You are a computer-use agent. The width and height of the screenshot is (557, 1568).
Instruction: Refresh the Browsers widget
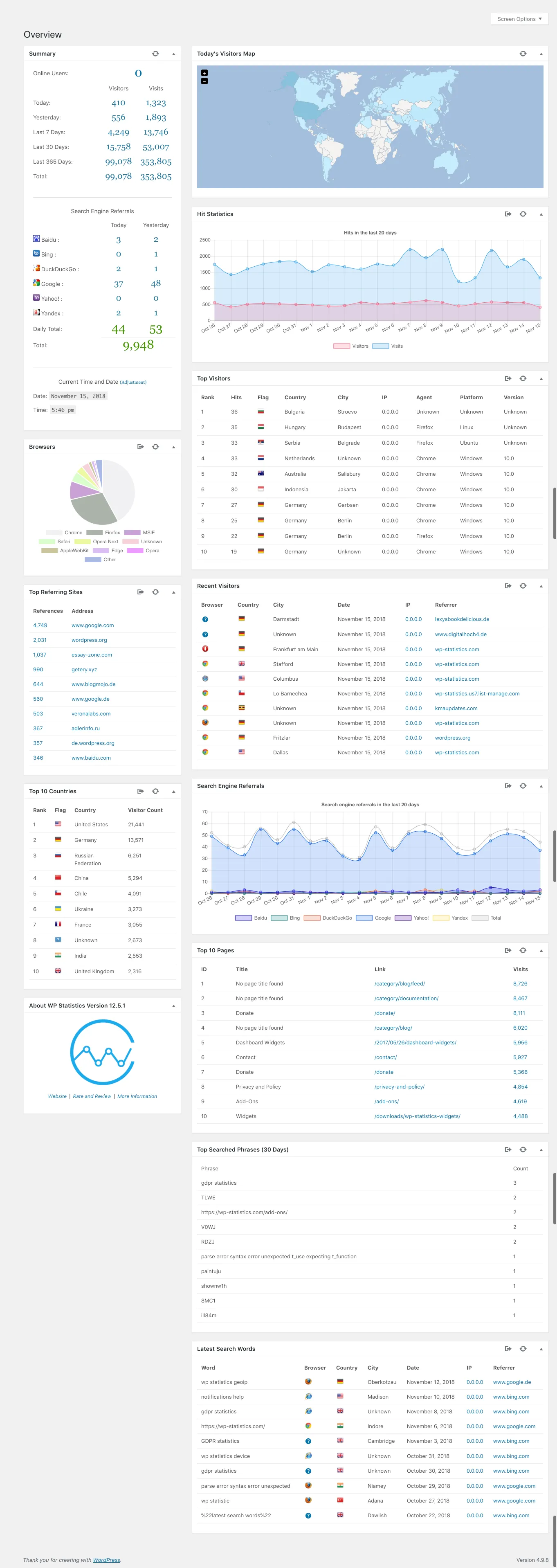155,447
